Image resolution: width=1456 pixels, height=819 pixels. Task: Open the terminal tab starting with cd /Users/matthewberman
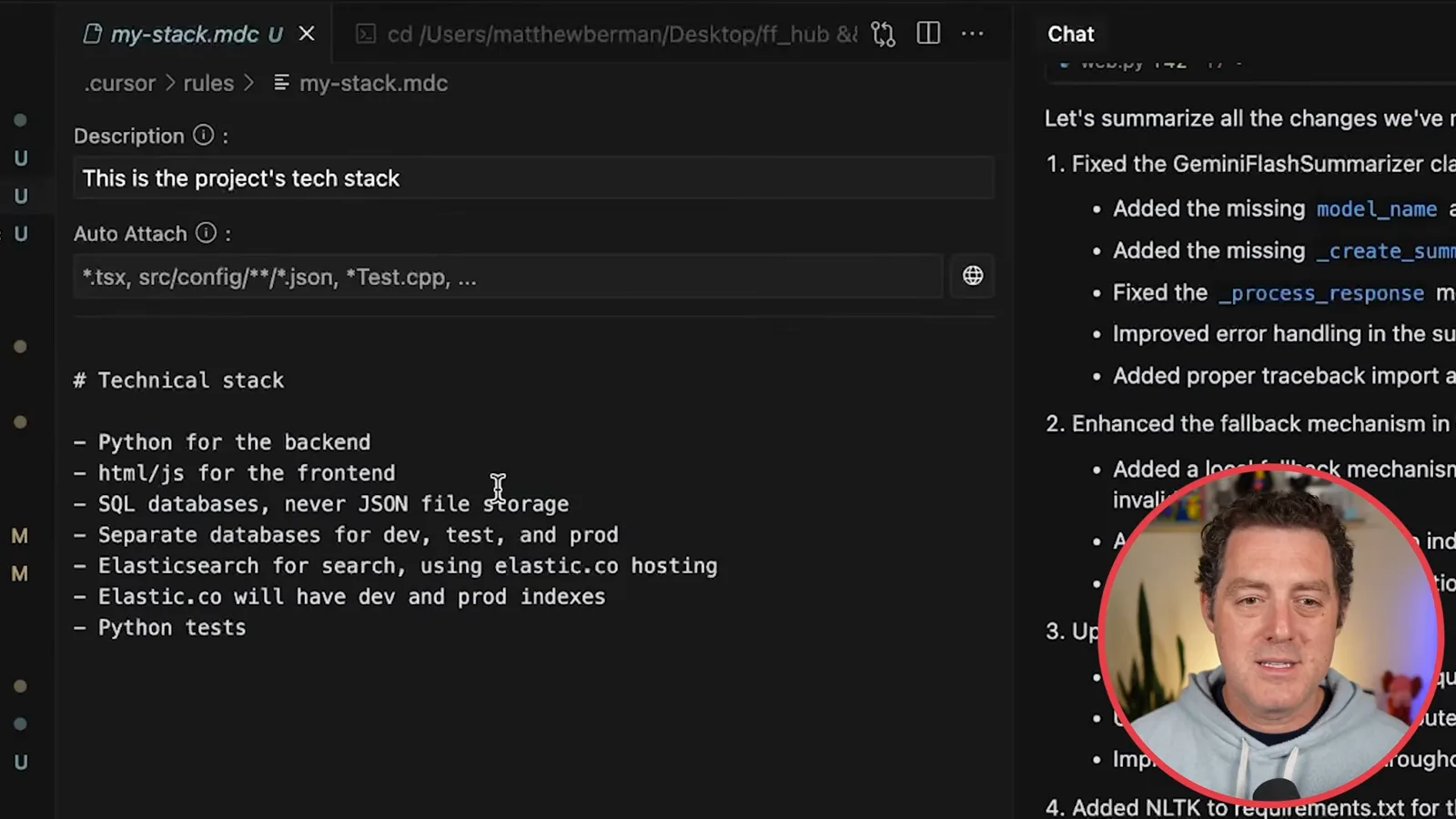(x=607, y=34)
